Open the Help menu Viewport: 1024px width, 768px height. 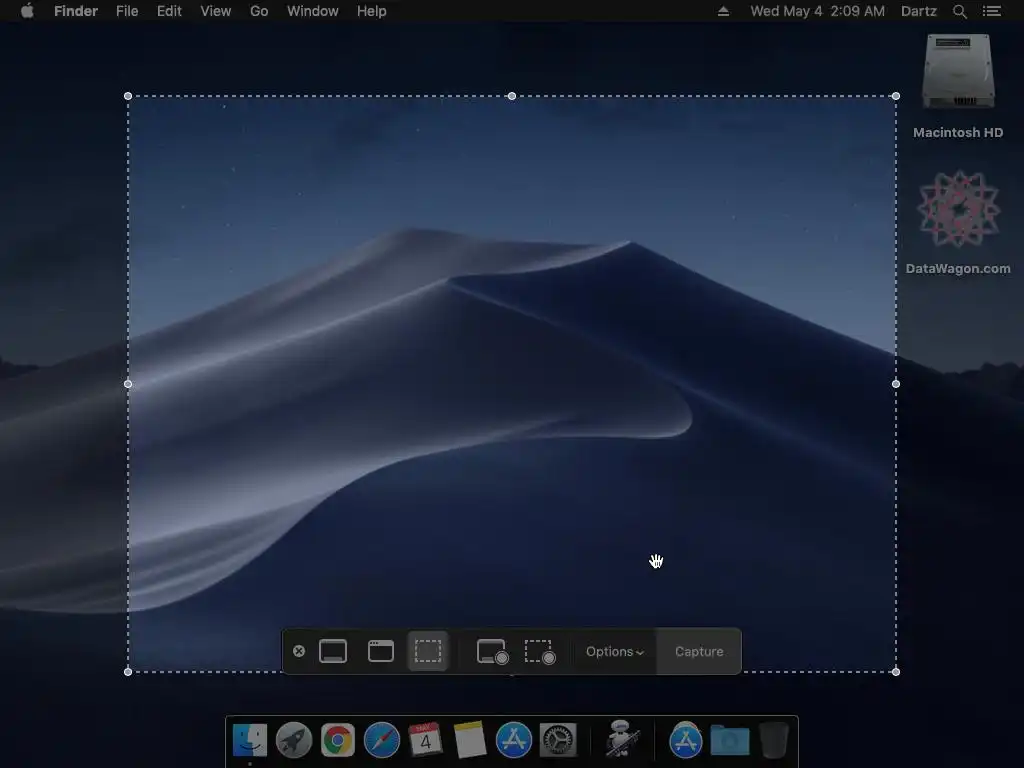tap(372, 11)
